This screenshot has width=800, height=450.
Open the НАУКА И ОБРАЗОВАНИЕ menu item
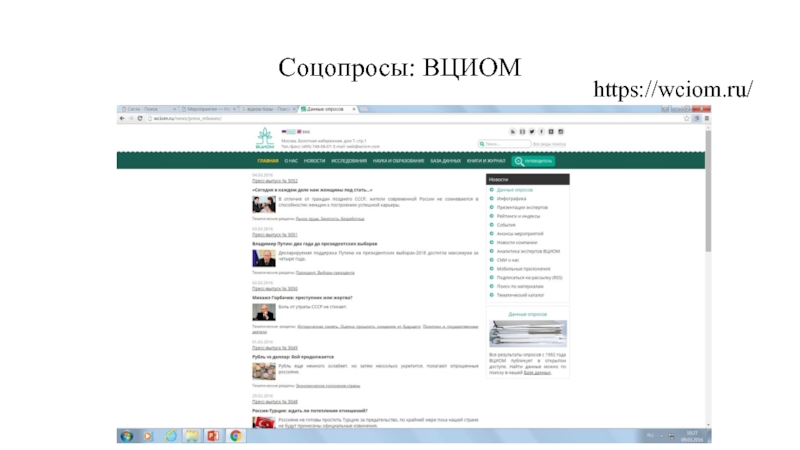(398, 161)
